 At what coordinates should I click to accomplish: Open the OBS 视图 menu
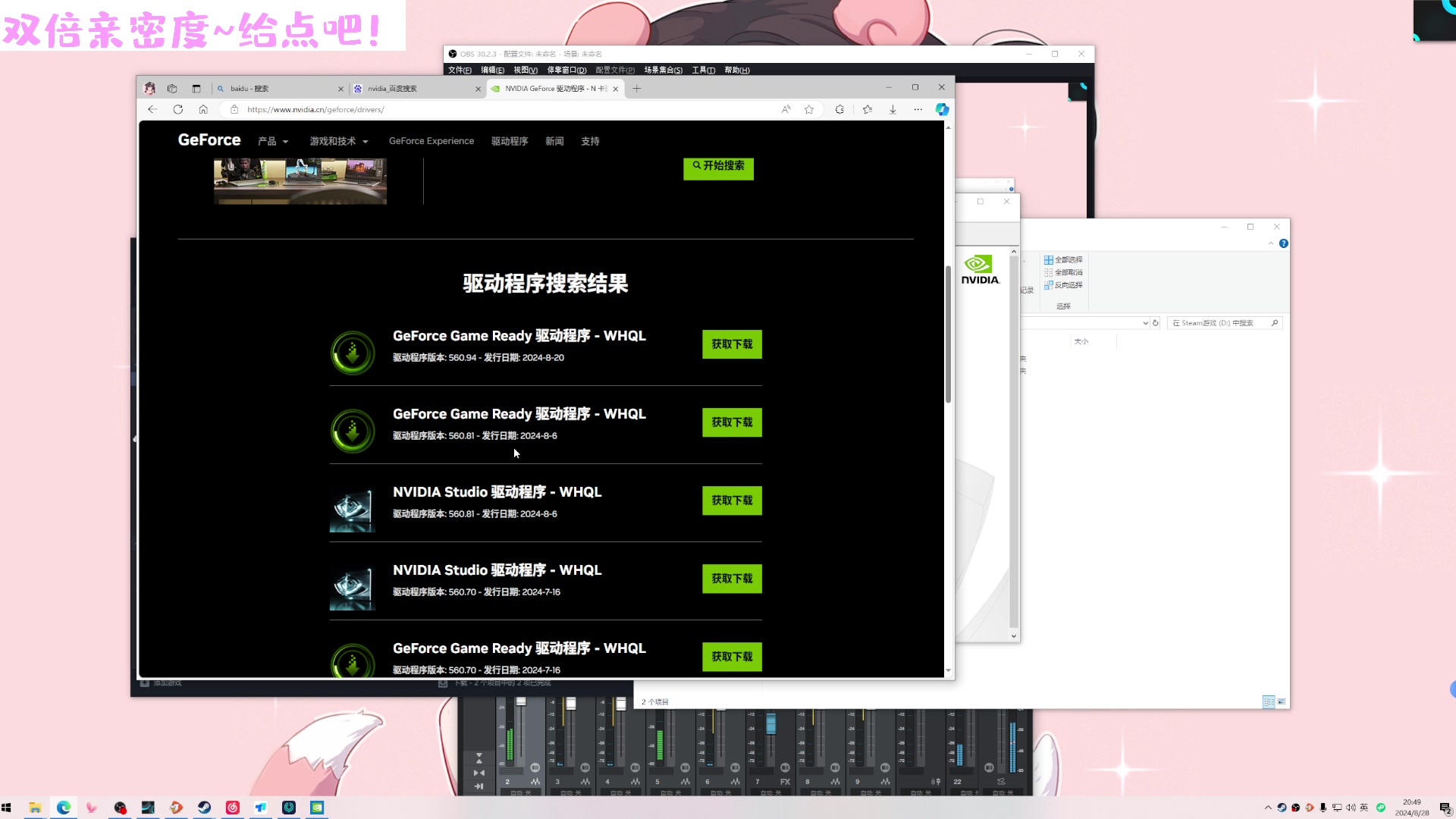(526, 70)
